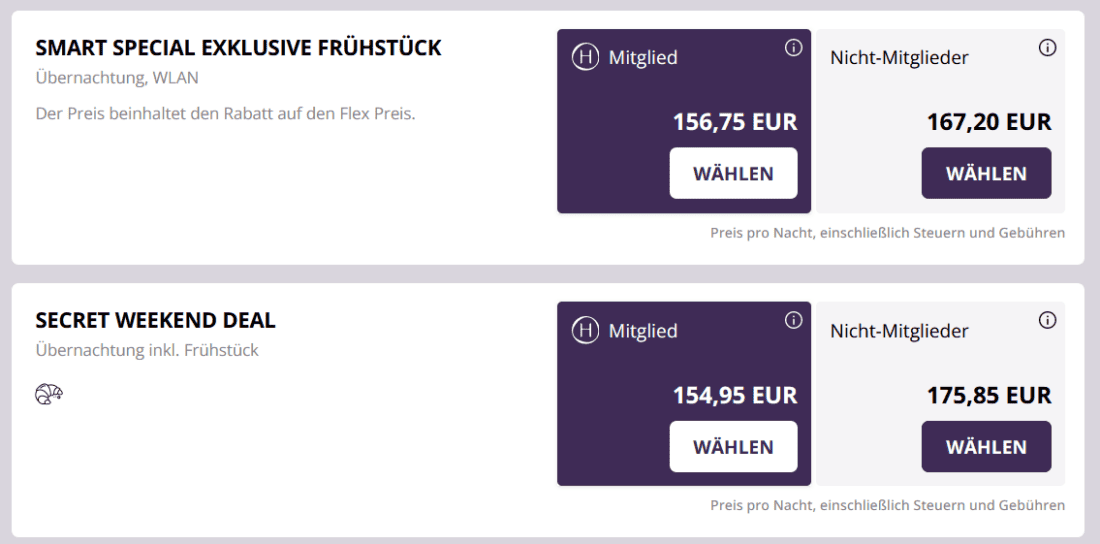Click the 156,75 EUR member price
This screenshot has height=544, width=1100.
pyautogui.click(x=734, y=122)
